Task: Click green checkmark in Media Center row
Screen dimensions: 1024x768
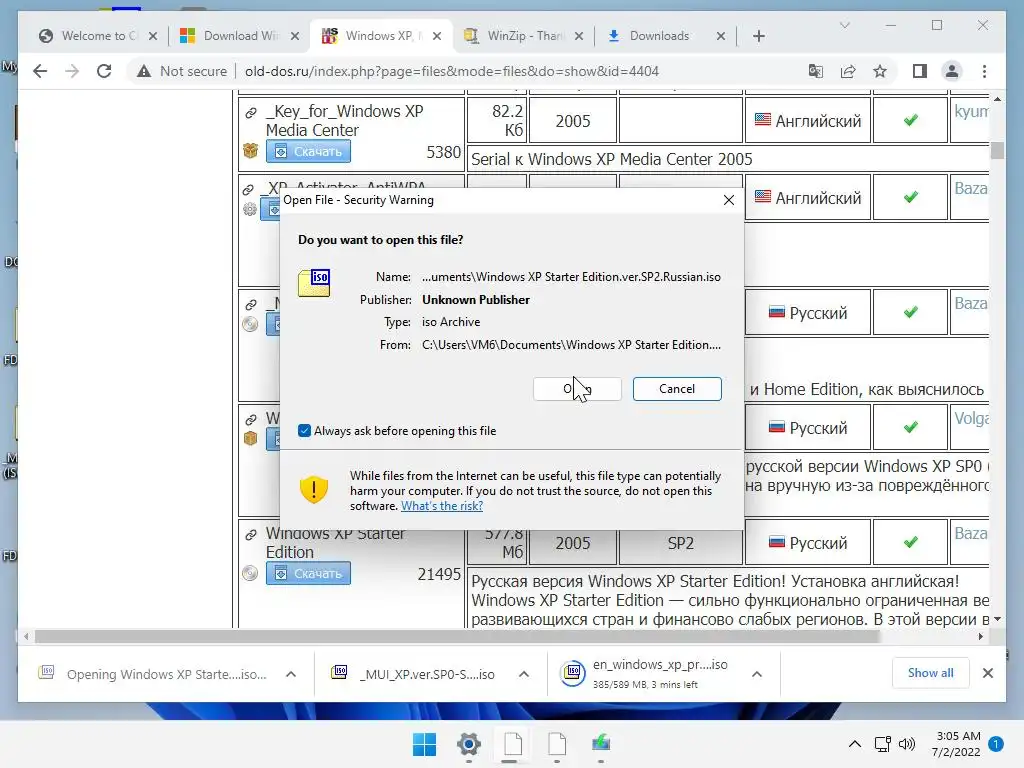Action: [x=910, y=120]
